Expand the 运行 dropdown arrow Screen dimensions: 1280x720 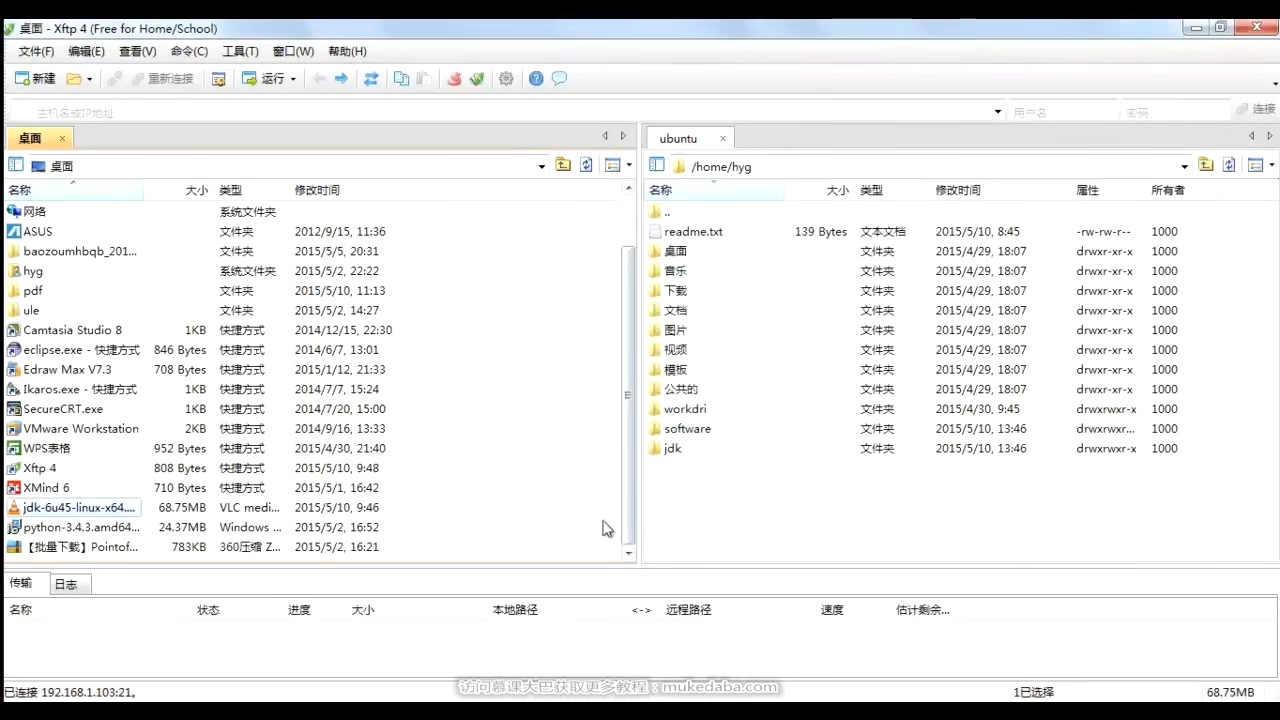pyautogui.click(x=293, y=79)
